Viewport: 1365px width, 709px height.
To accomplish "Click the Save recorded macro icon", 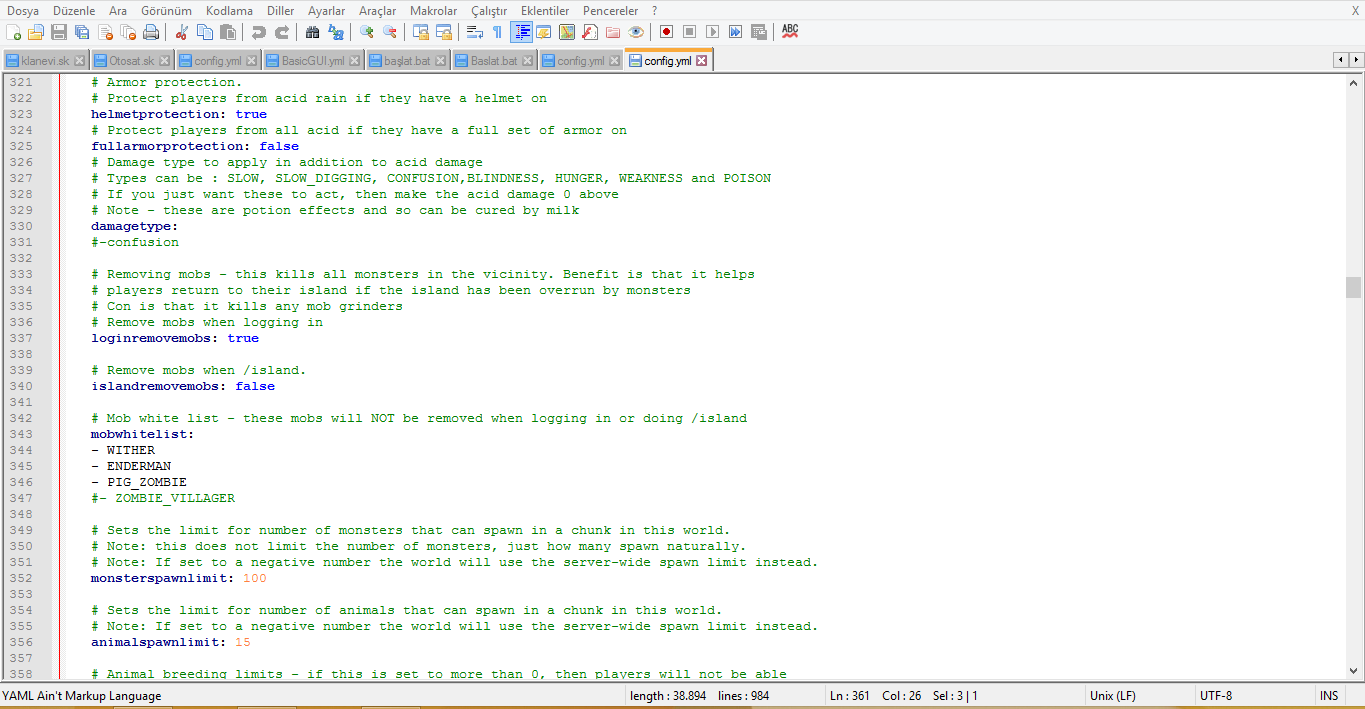I will [759, 32].
